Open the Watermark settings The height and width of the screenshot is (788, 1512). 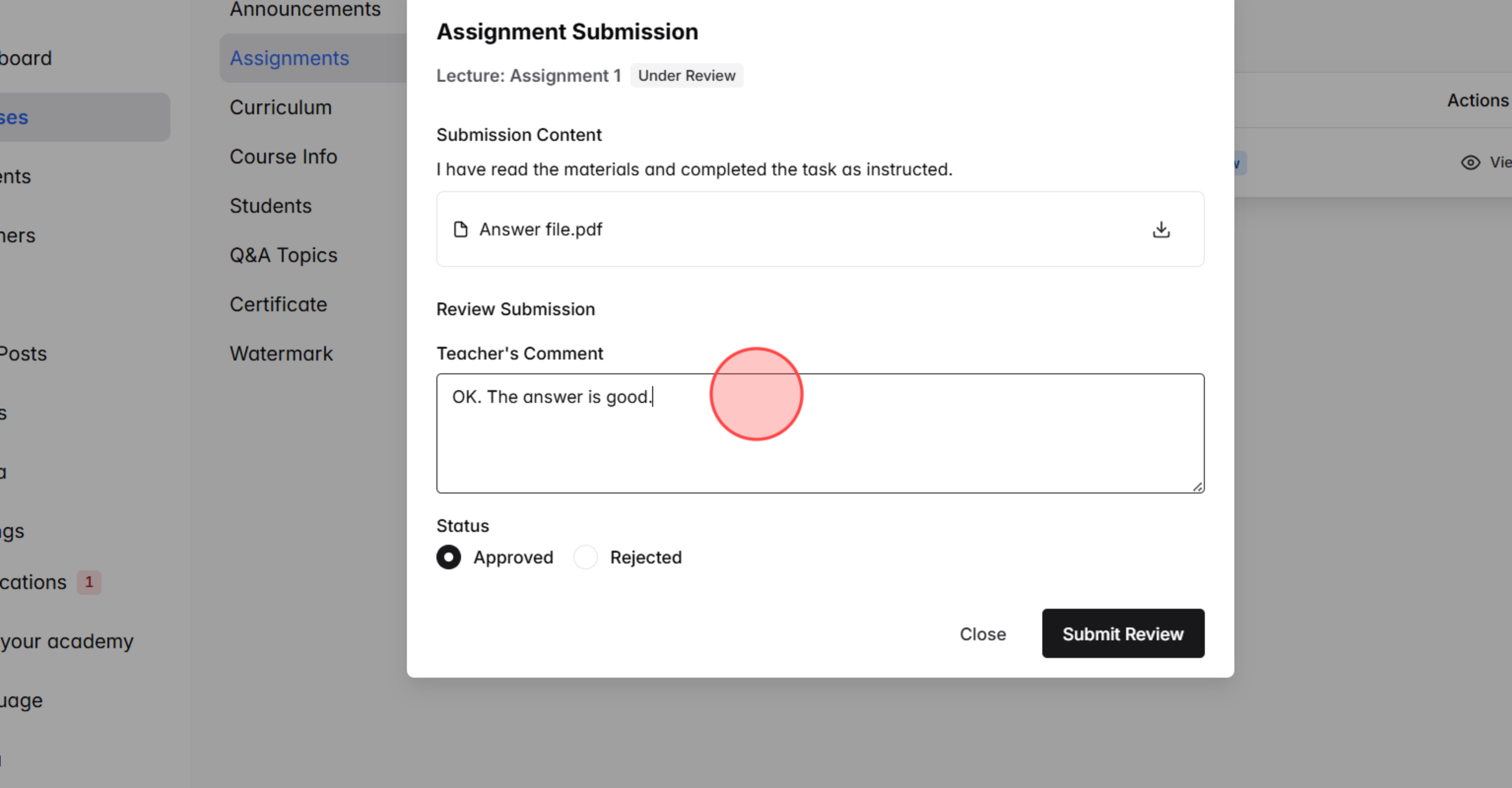(282, 353)
